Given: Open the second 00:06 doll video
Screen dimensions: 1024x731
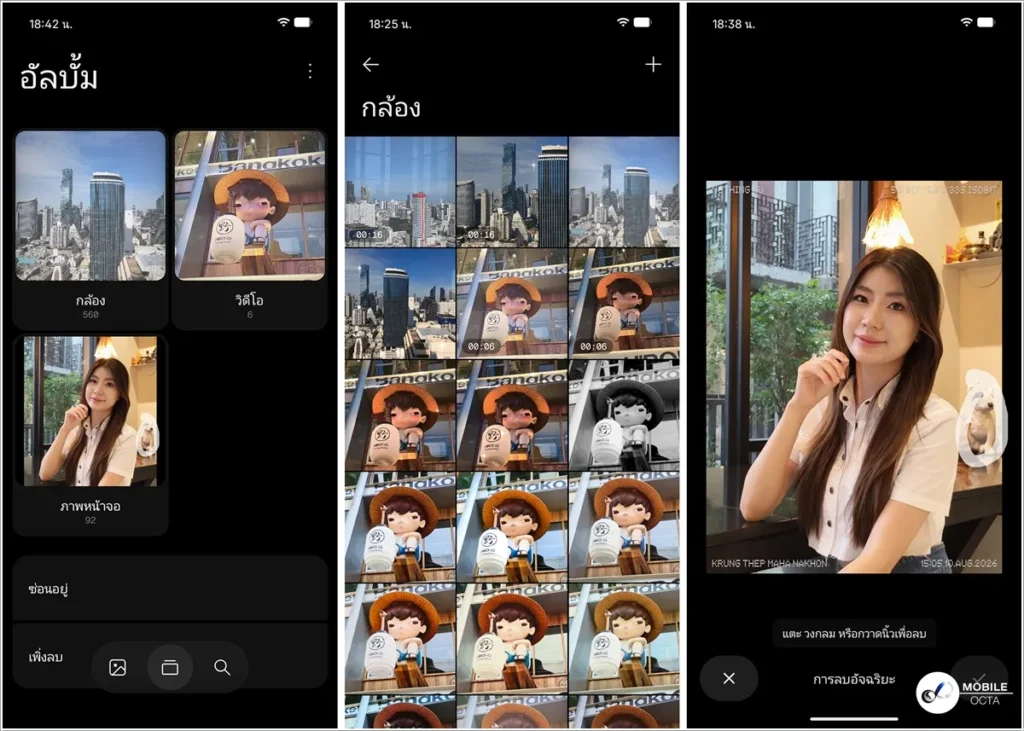Looking at the screenshot, I should point(624,303).
